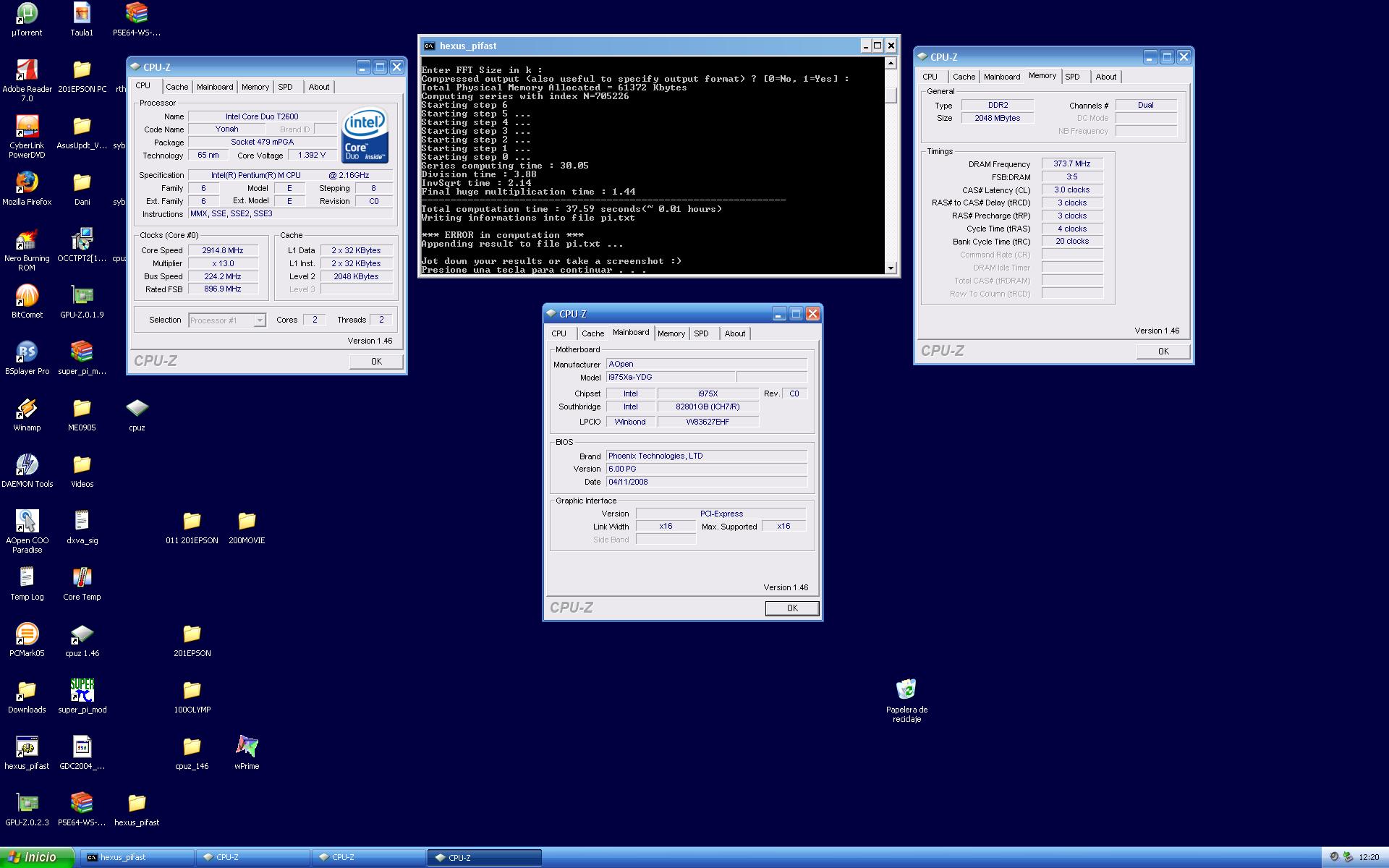Open the dxva_sig text file
Viewport: 1389px width, 868px height.
pyautogui.click(x=82, y=527)
